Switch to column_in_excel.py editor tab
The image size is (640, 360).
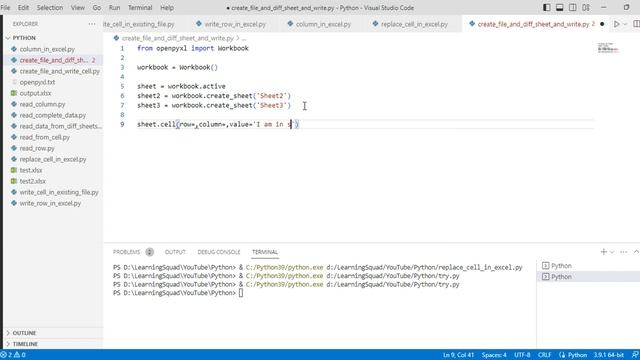pyautogui.click(x=319, y=24)
